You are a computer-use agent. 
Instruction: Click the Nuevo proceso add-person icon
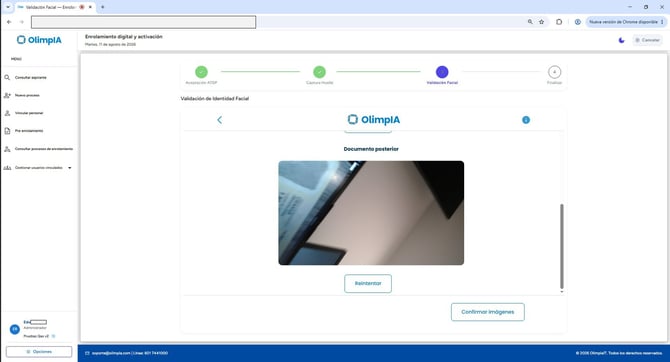(x=7, y=95)
